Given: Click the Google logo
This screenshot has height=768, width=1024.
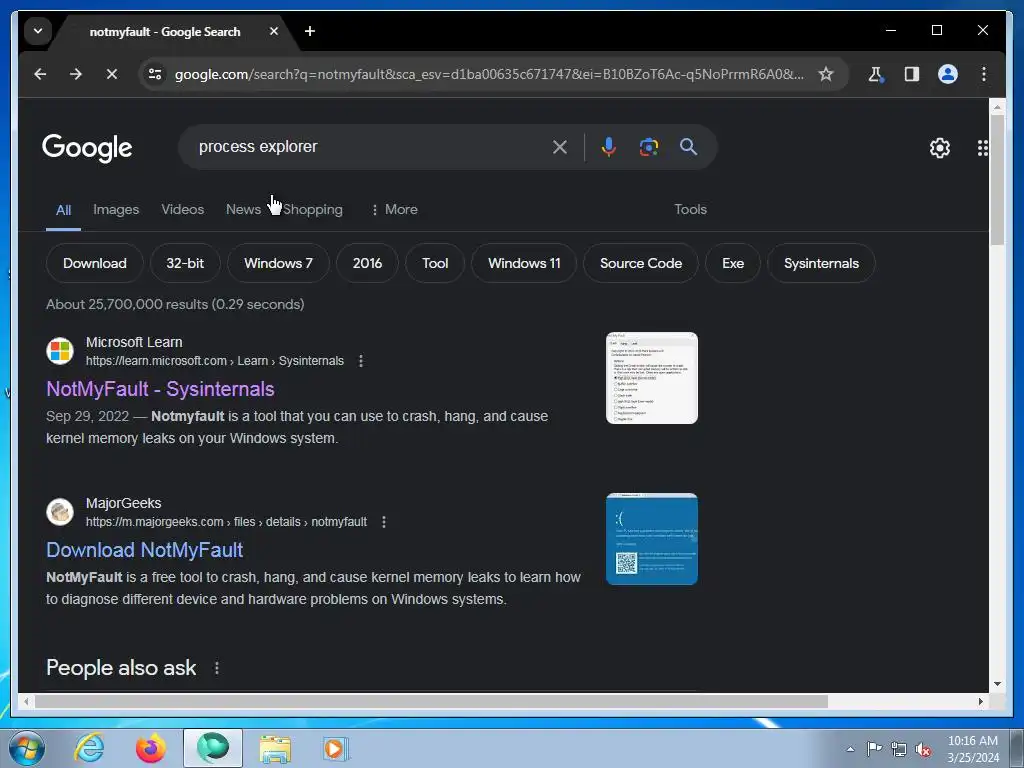Looking at the screenshot, I should (87, 148).
